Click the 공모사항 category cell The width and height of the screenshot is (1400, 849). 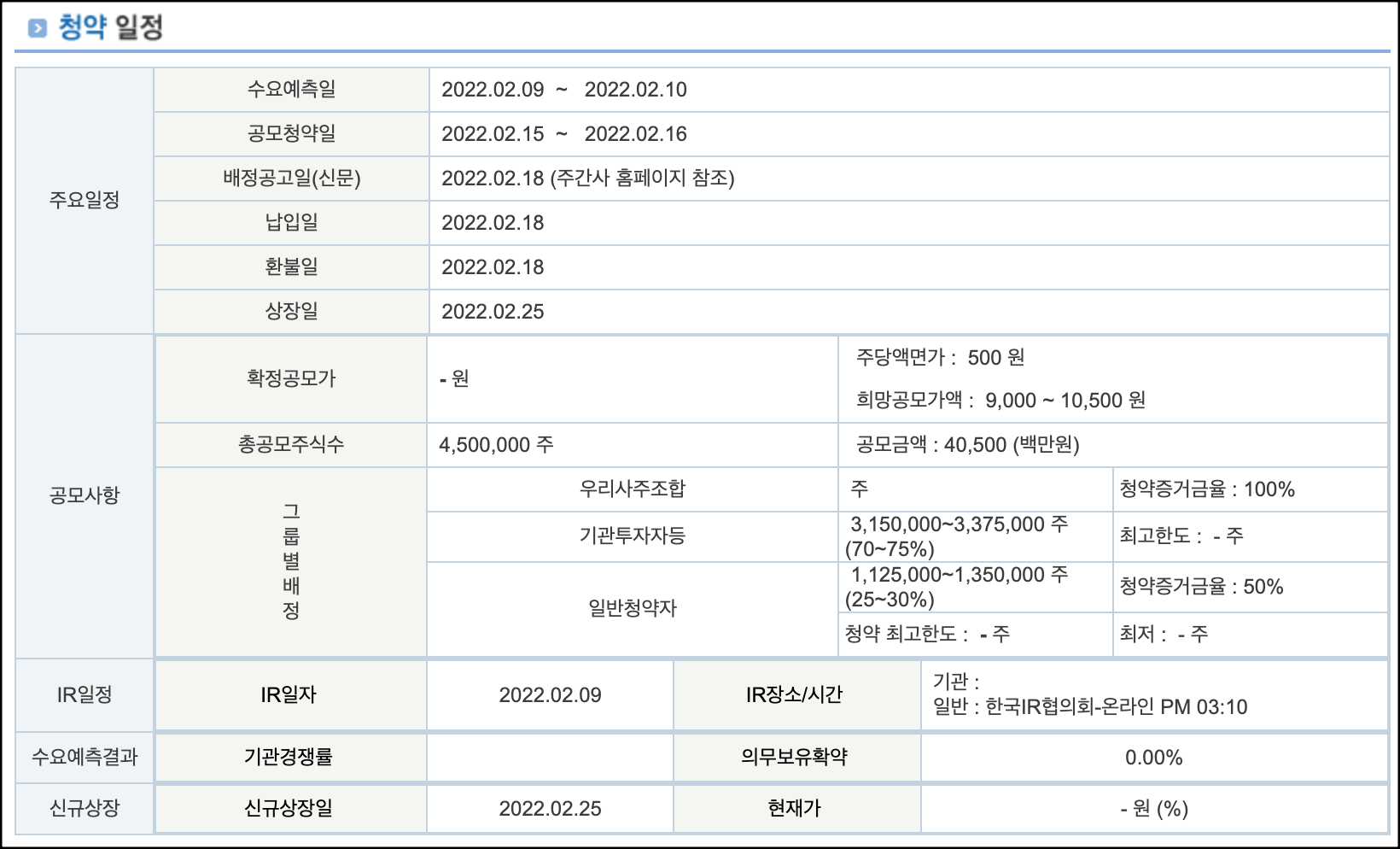(x=85, y=495)
